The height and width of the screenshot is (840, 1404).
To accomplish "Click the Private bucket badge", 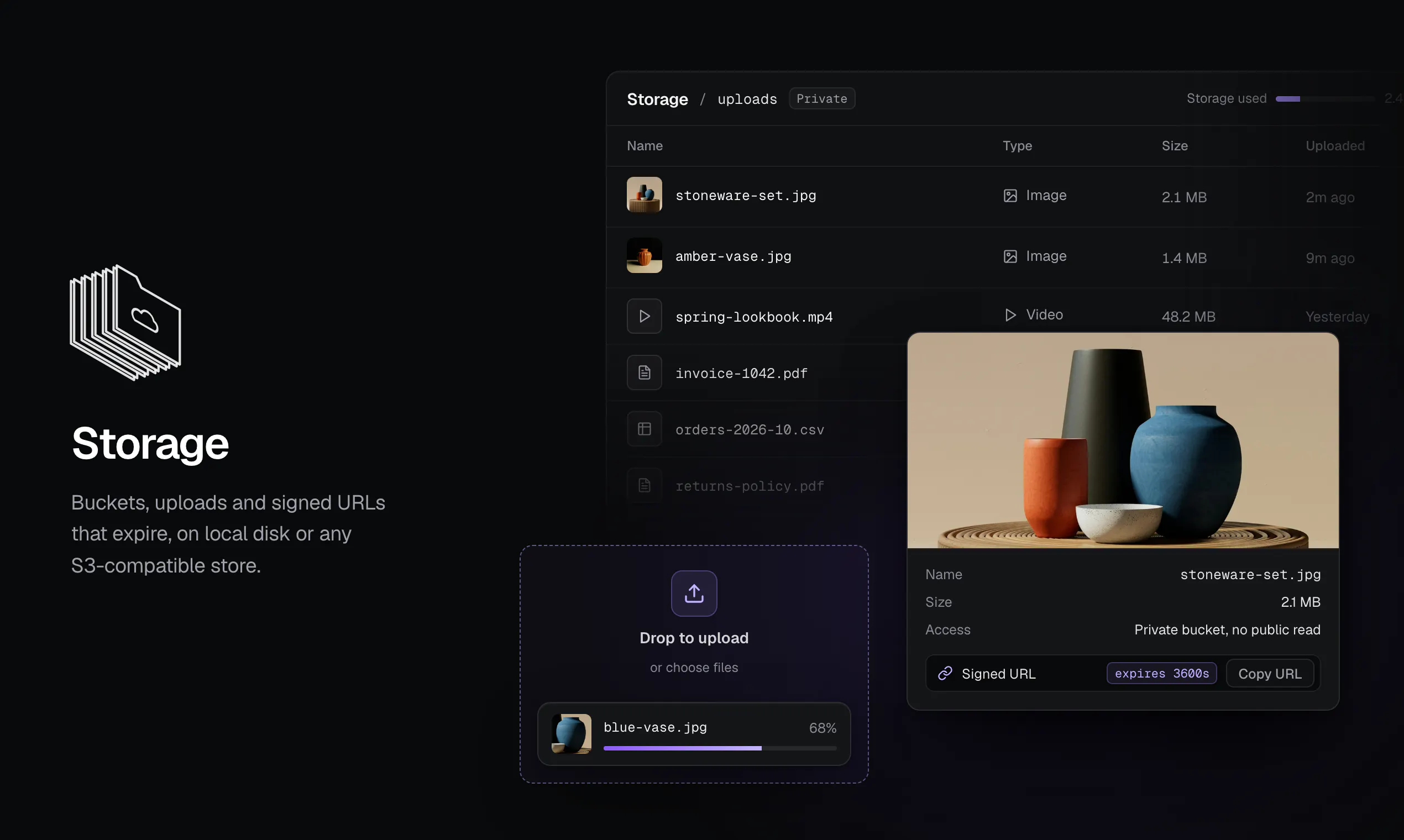I will 822,98.
